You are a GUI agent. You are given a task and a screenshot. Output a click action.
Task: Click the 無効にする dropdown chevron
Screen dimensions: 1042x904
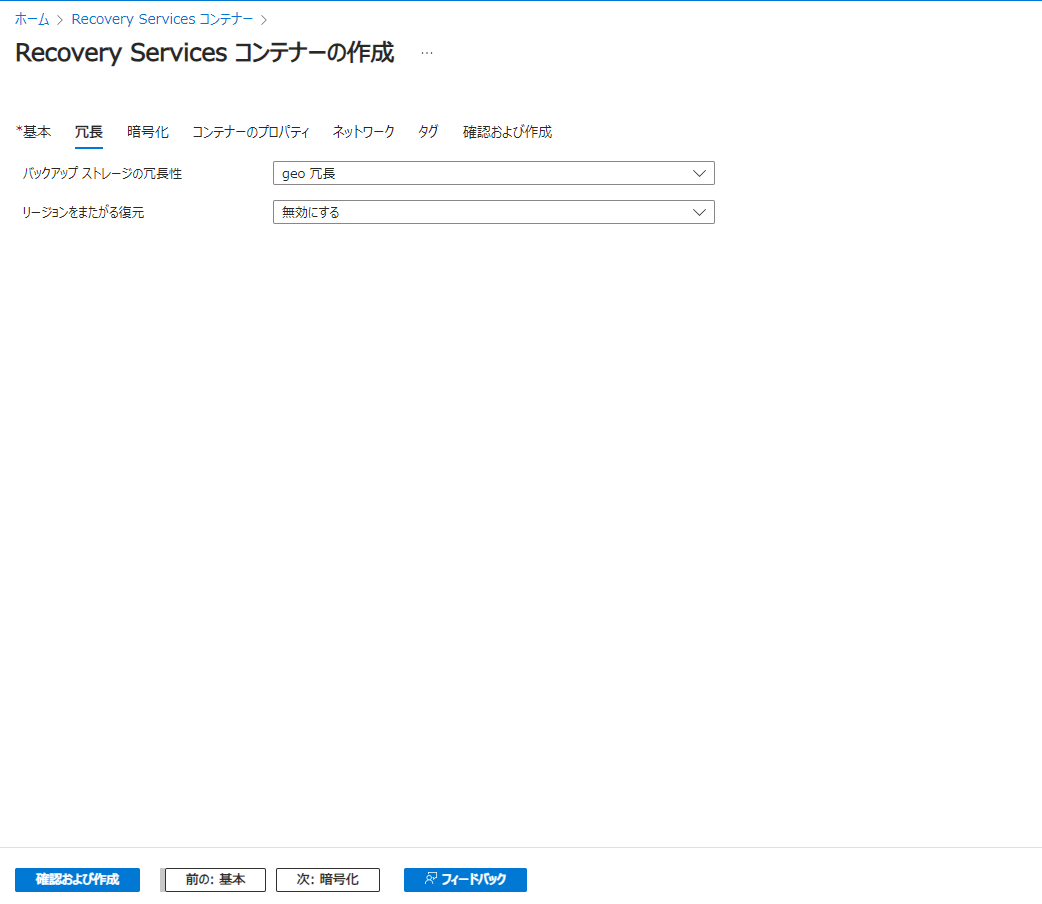[x=700, y=211]
